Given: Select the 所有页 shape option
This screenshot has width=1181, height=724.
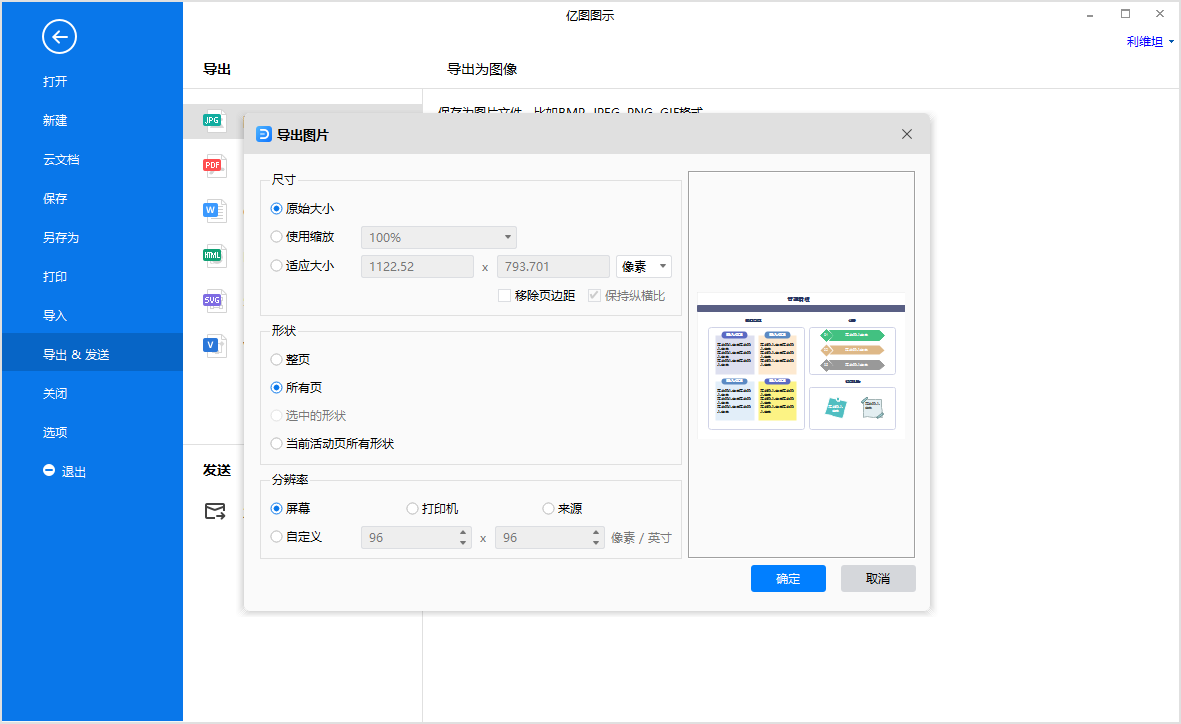Looking at the screenshot, I should coord(276,387).
